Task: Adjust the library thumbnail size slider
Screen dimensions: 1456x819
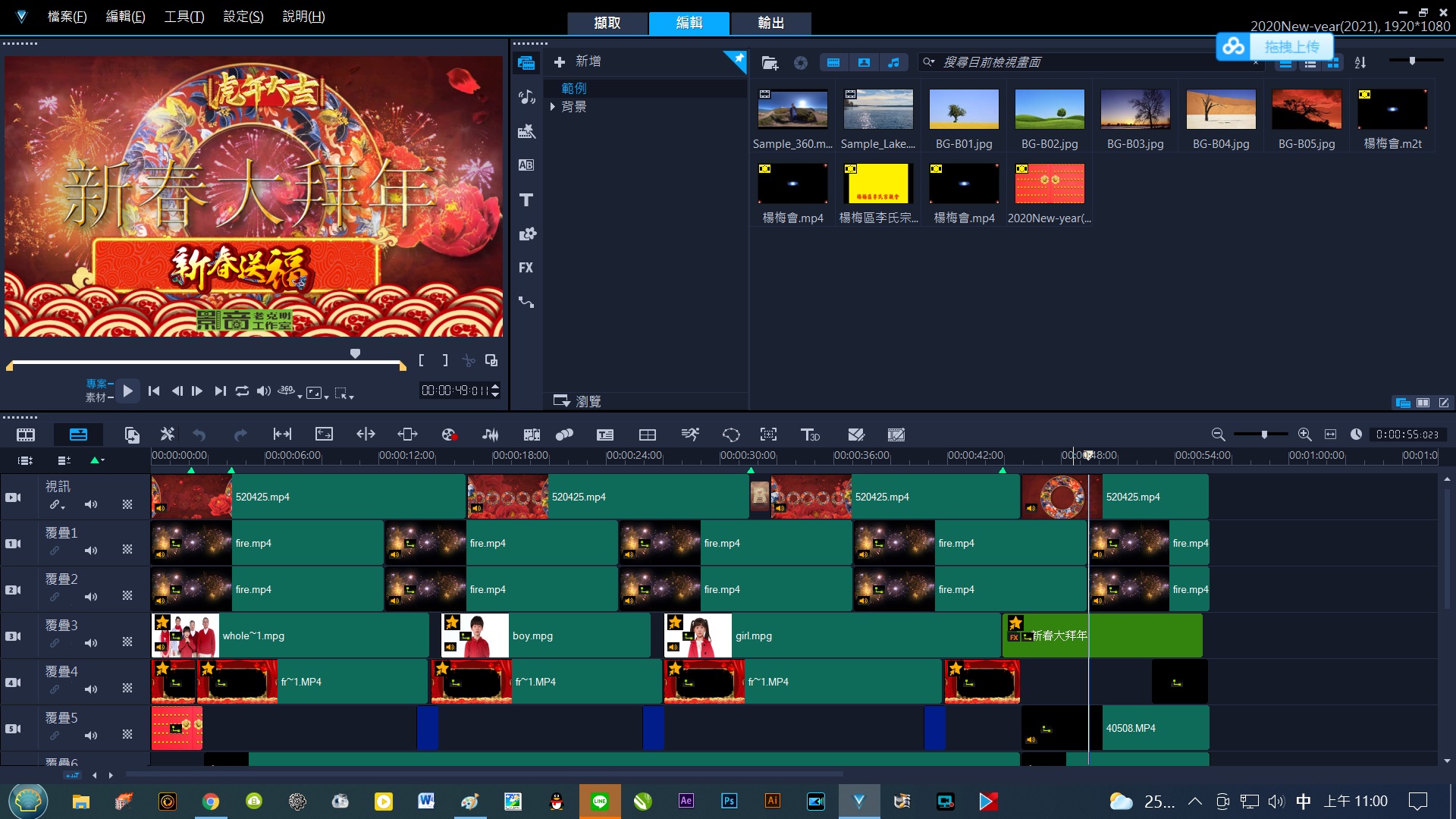Action: [1412, 61]
